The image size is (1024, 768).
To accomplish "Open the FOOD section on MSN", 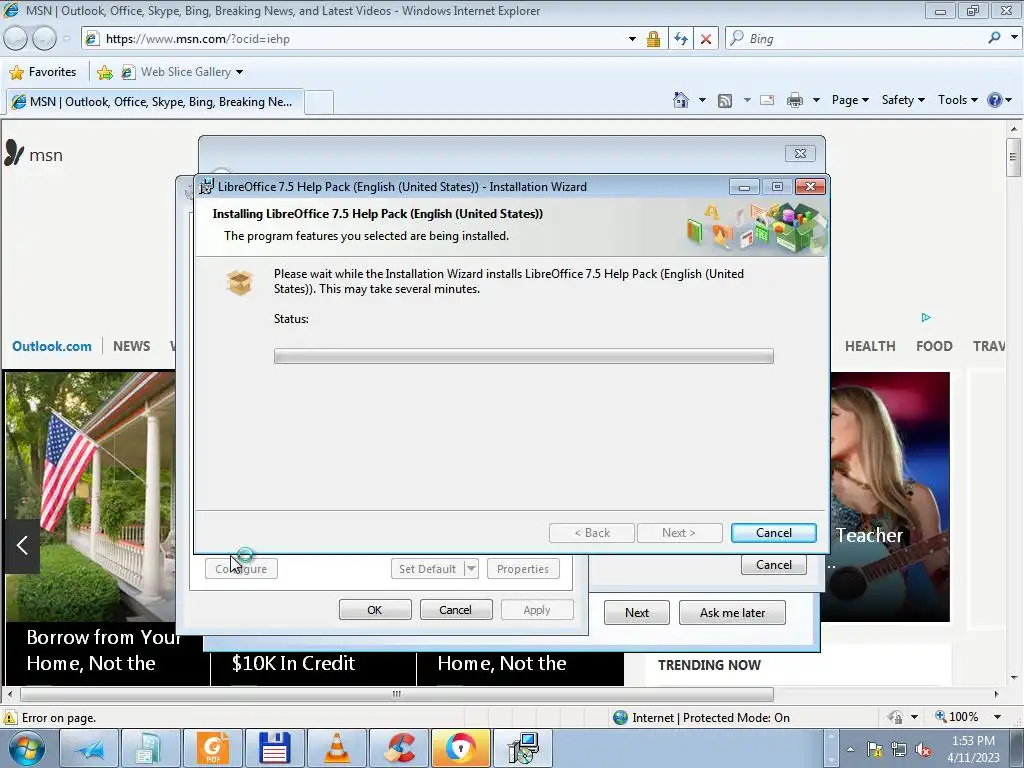I will (x=934, y=346).
